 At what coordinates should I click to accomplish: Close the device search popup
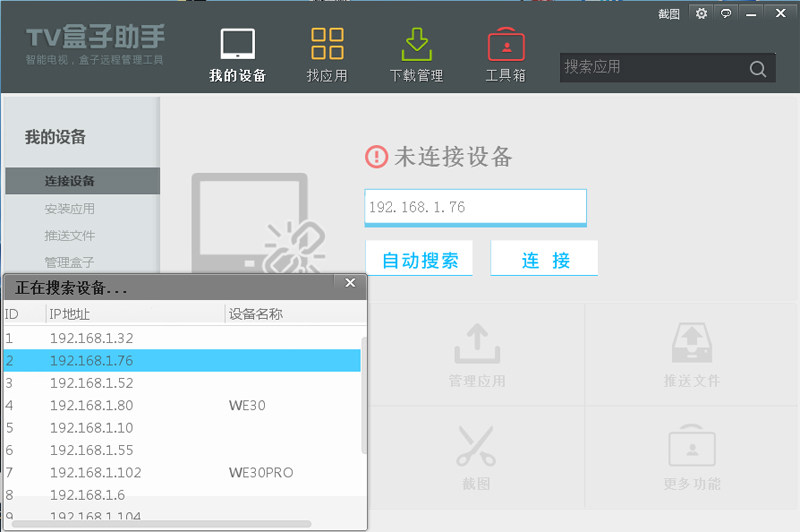[350, 283]
